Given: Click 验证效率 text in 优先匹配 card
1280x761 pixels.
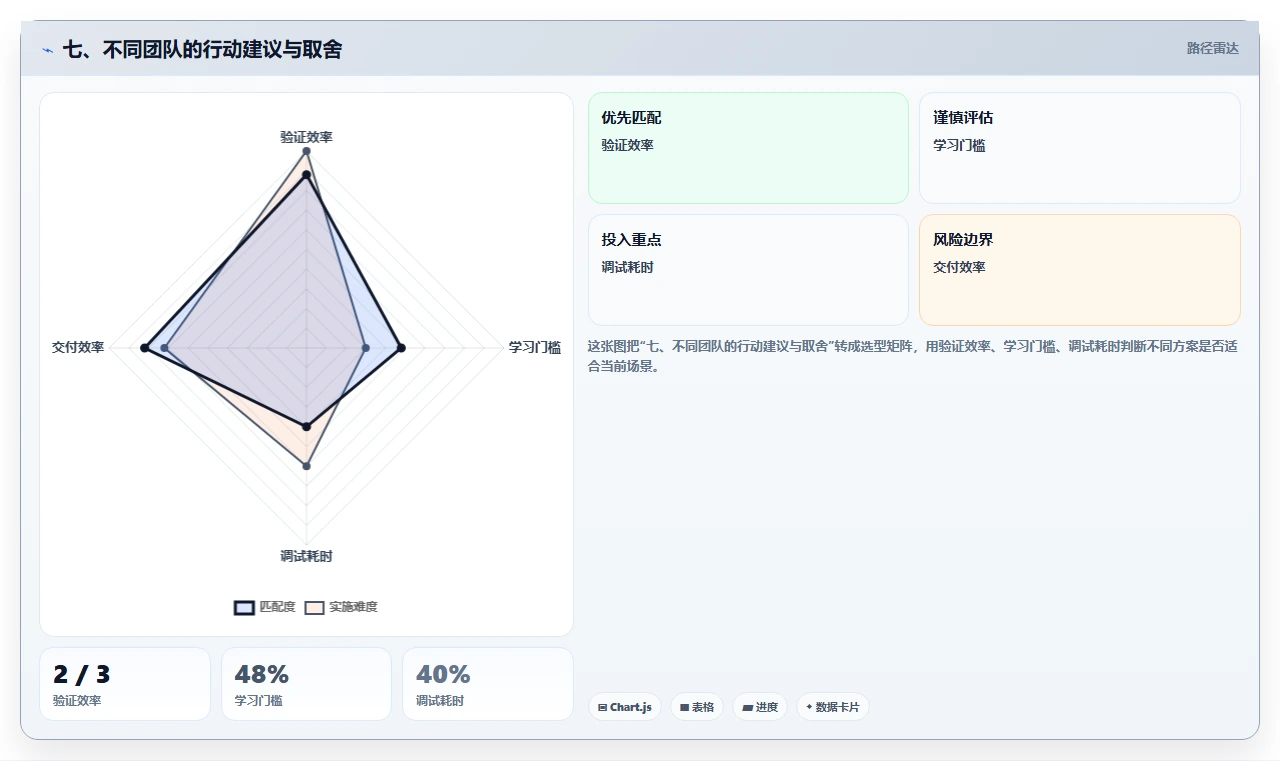Looking at the screenshot, I should click(627, 145).
